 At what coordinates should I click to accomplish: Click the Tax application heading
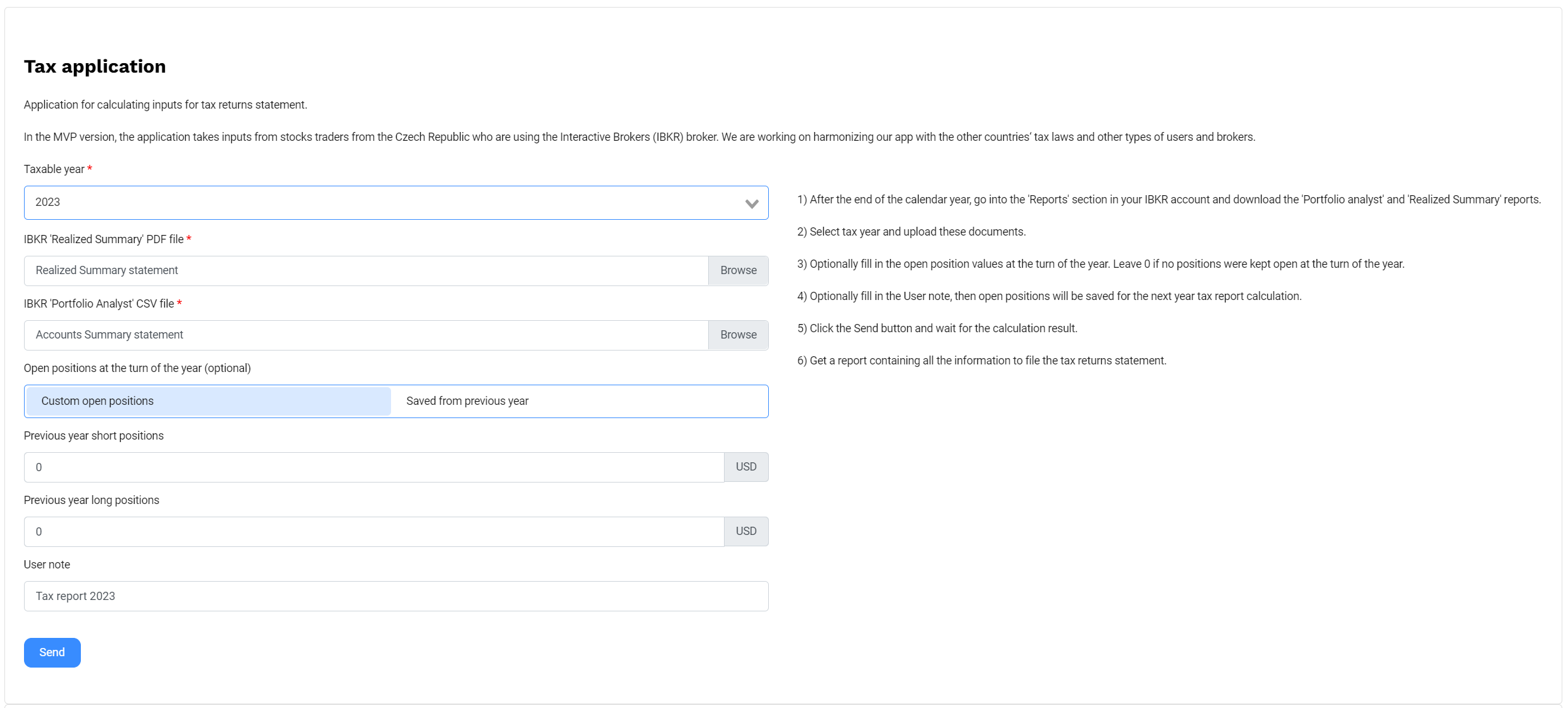[x=95, y=66]
